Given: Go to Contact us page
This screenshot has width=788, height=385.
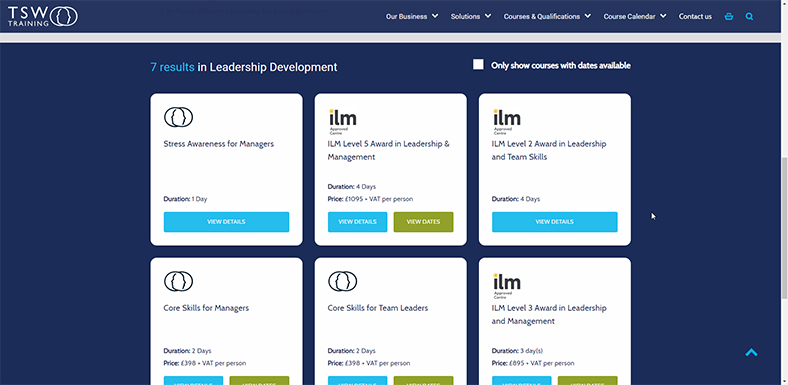Looking at the screenshot, I should coord(695,17).
